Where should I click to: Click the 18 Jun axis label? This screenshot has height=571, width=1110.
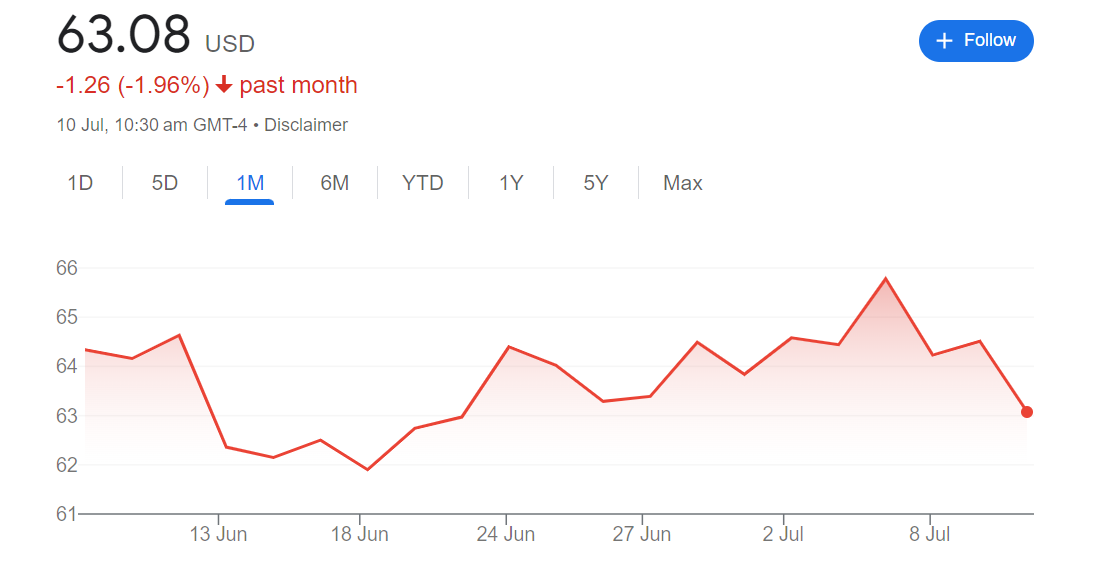tap(360, 535)
